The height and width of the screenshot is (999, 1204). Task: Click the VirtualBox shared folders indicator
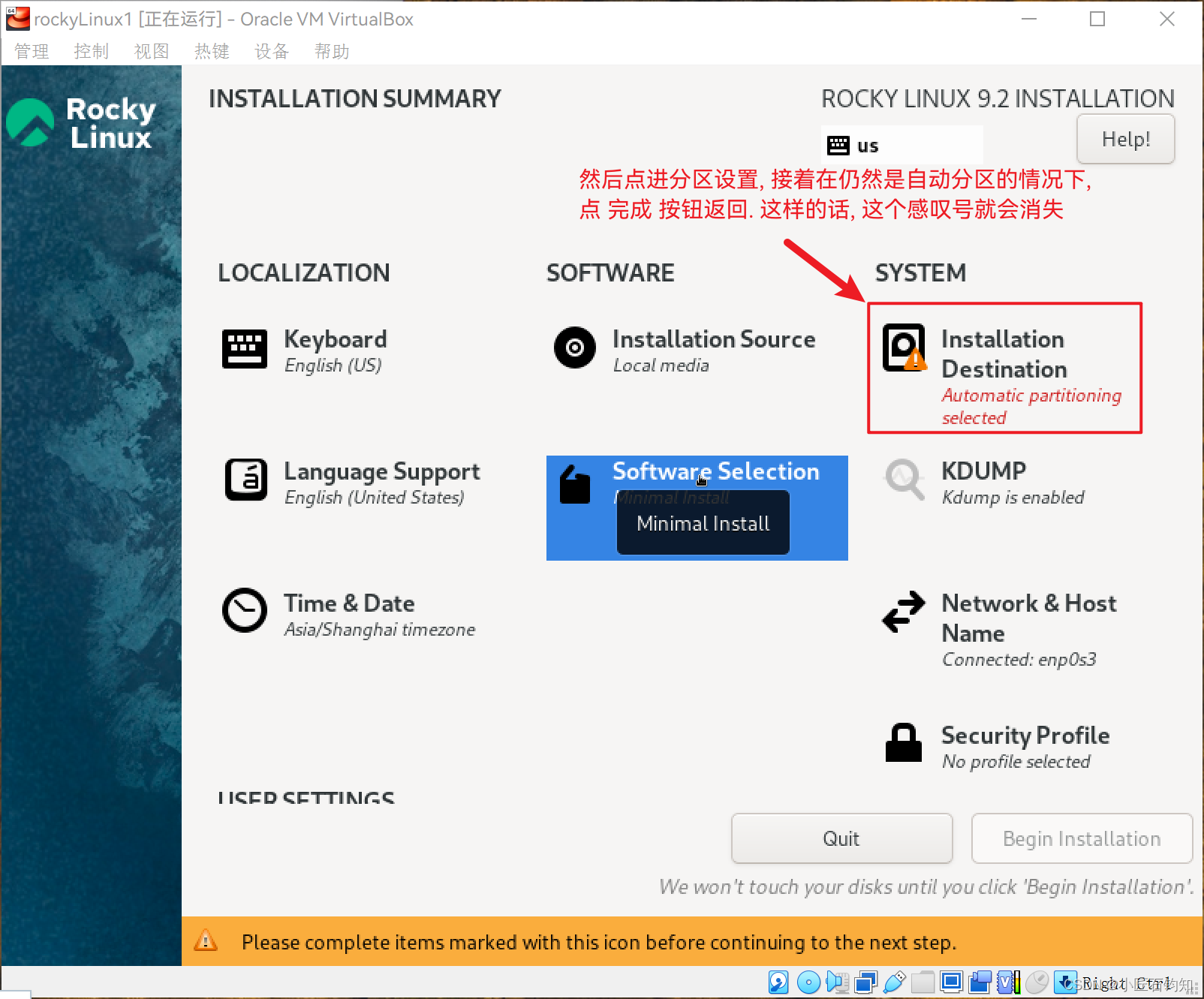923,982
